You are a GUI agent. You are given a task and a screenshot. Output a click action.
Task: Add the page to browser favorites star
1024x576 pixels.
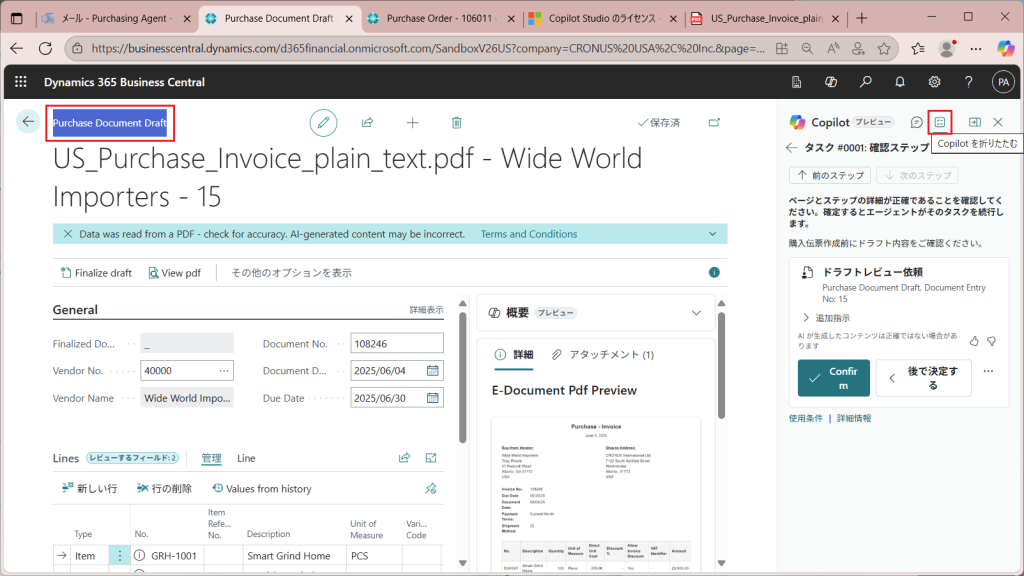point(884,48)
